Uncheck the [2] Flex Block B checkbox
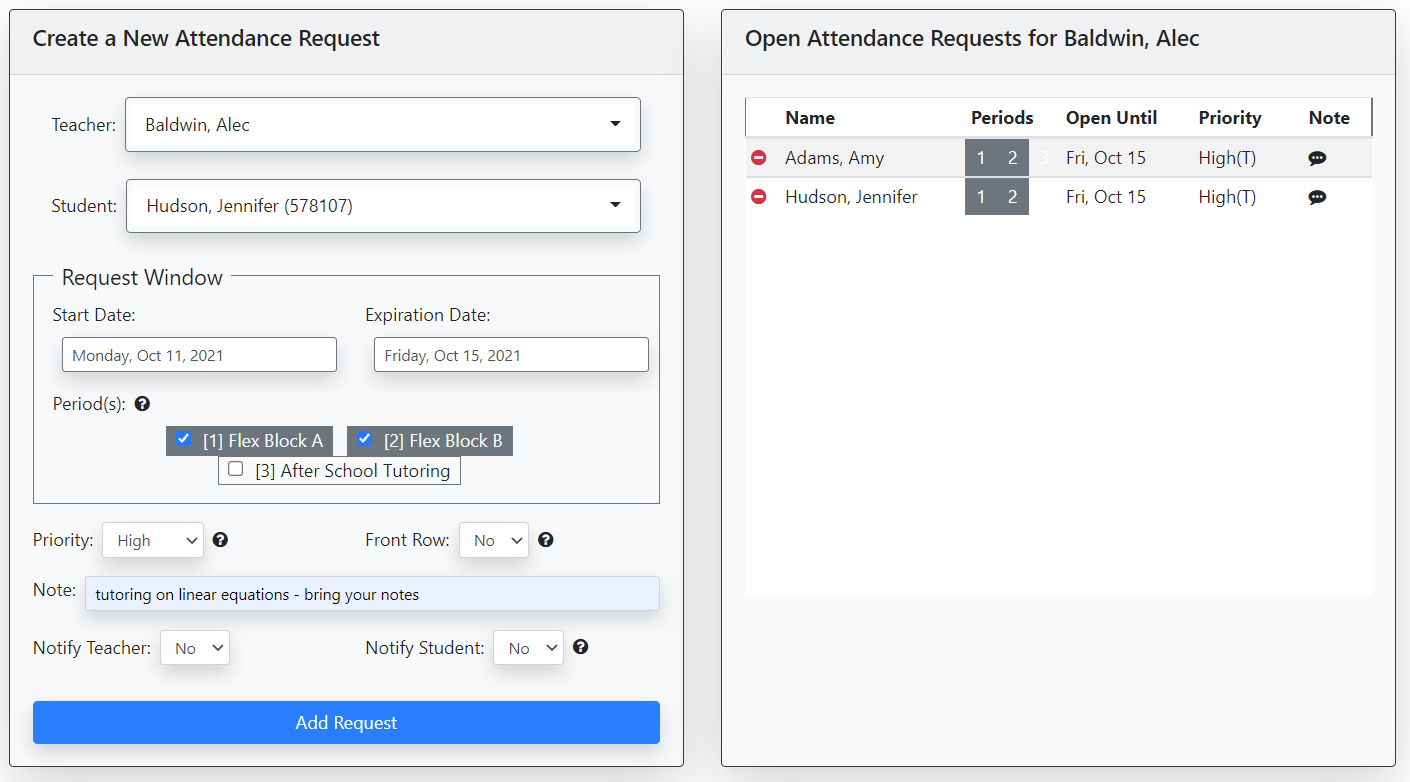This screenshot has width=1410, height=782. (x=364, y=438)
